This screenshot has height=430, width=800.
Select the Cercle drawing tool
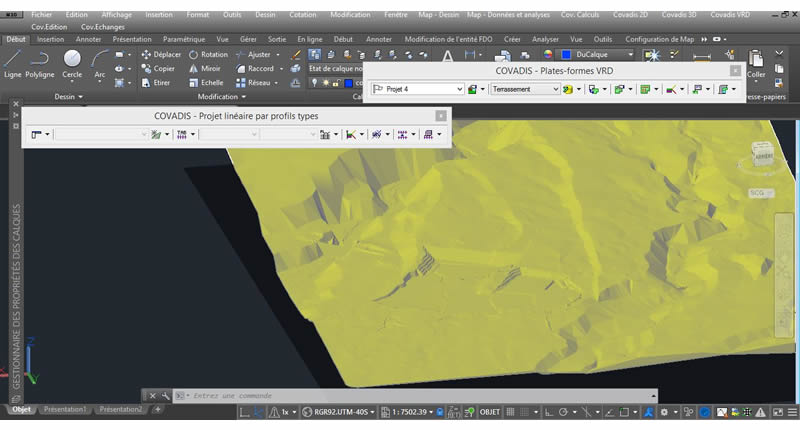click(72, 64)
